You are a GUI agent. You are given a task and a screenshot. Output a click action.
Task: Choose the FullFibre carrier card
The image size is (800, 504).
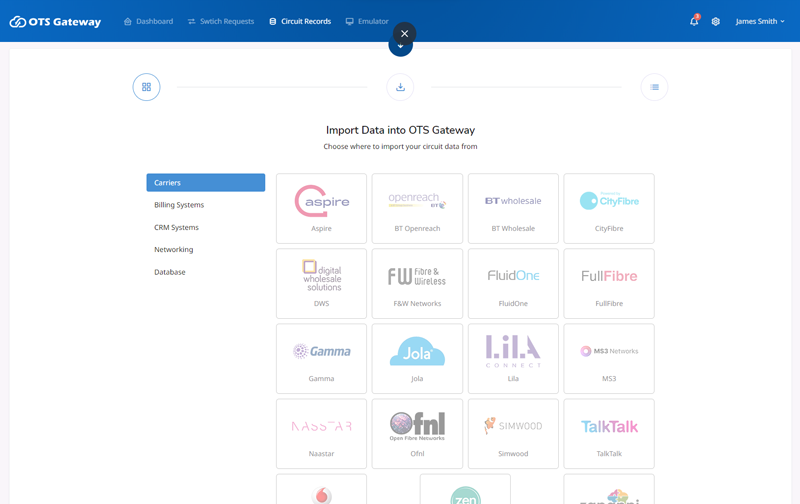609,284
